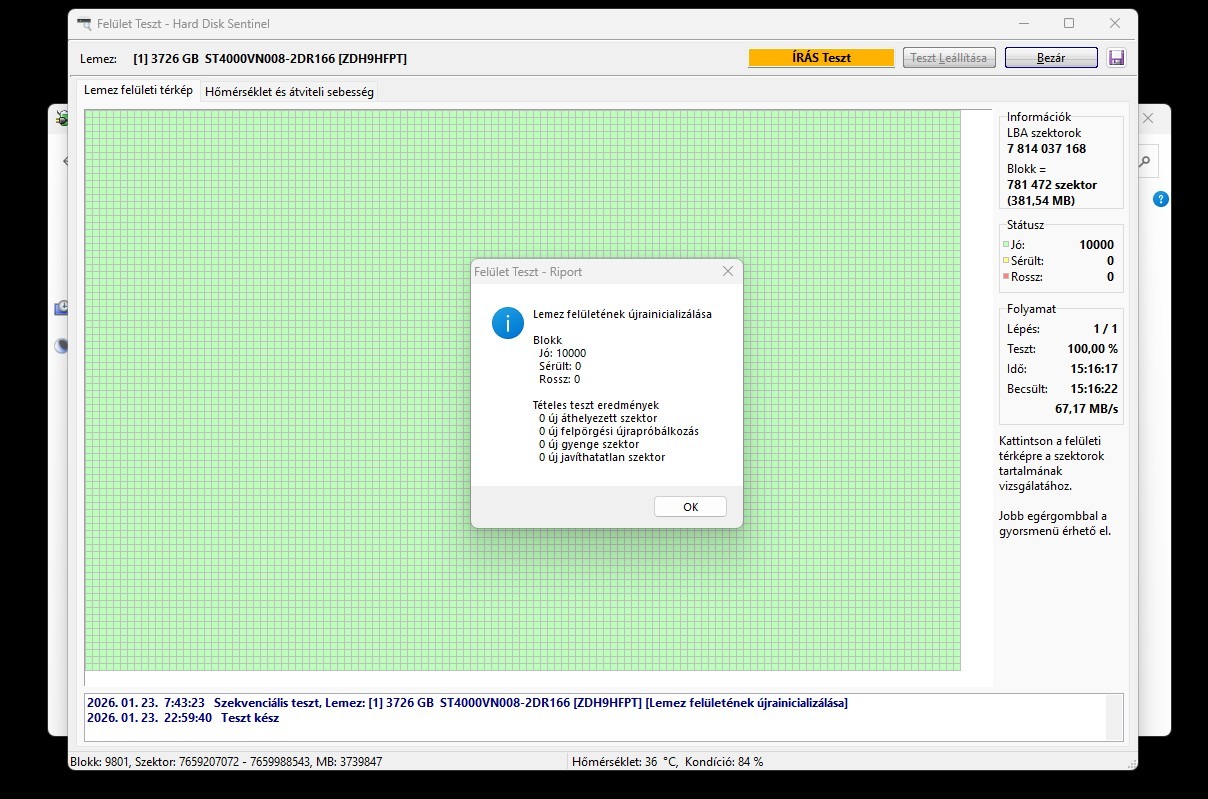Minimize the Felület Teszt window

[1022, 23]
